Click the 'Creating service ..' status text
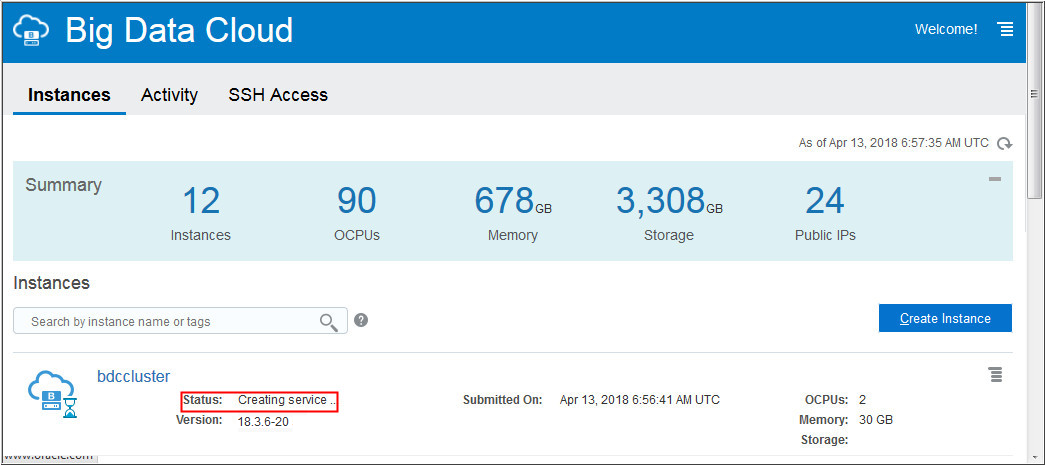This screenshot has height=465, width=1045. coord(287,400)
